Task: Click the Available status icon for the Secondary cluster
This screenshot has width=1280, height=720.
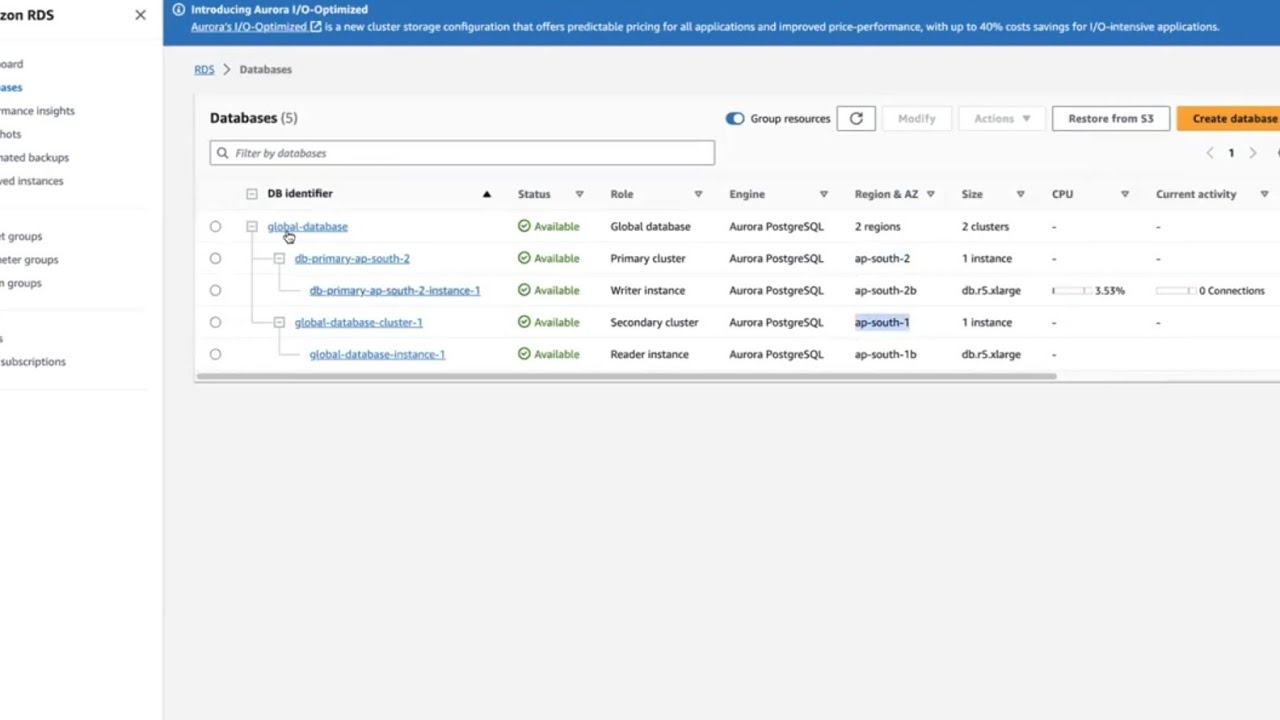Action: pos(524,322)
